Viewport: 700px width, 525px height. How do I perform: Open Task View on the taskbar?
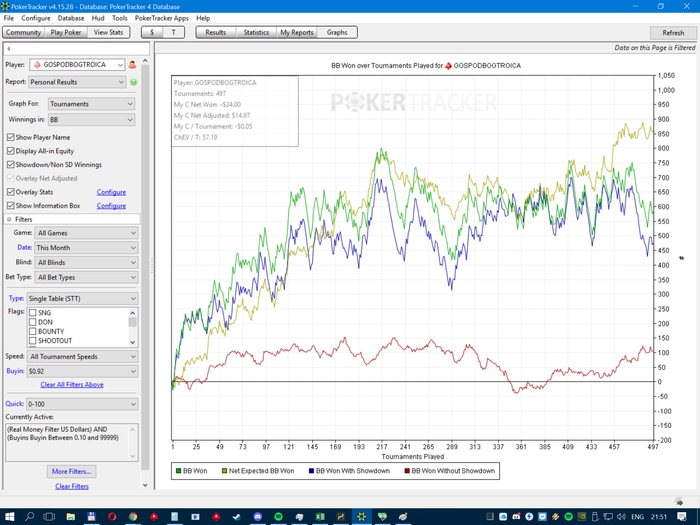point(49,517)
